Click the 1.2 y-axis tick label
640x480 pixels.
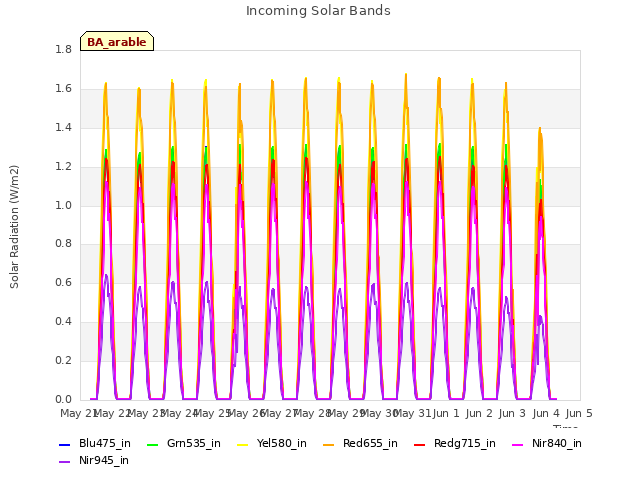63,167
